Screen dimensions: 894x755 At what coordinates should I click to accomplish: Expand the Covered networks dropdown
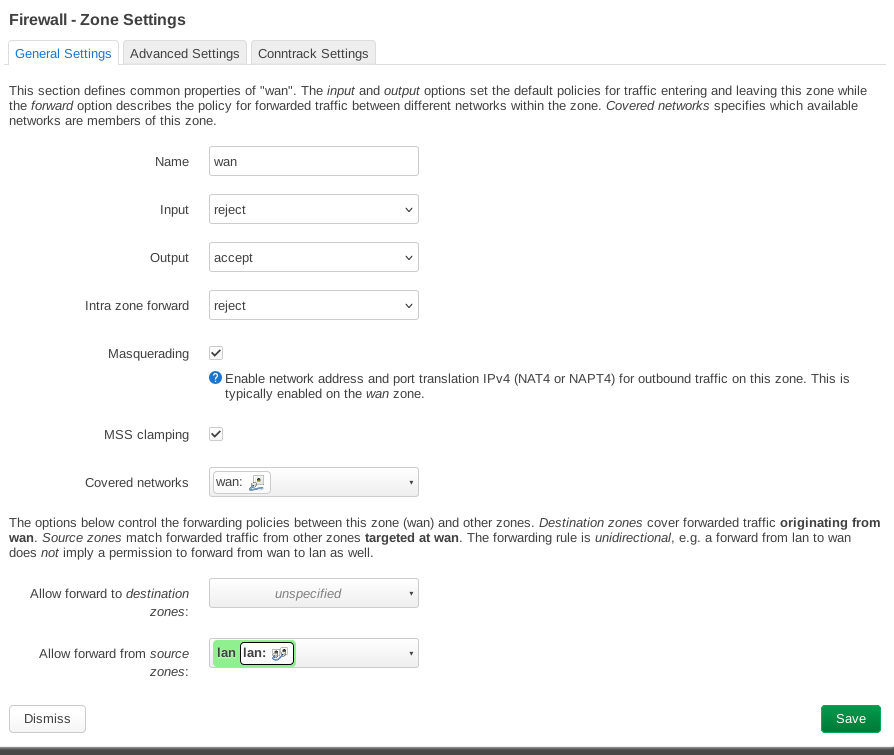(314, 482)
